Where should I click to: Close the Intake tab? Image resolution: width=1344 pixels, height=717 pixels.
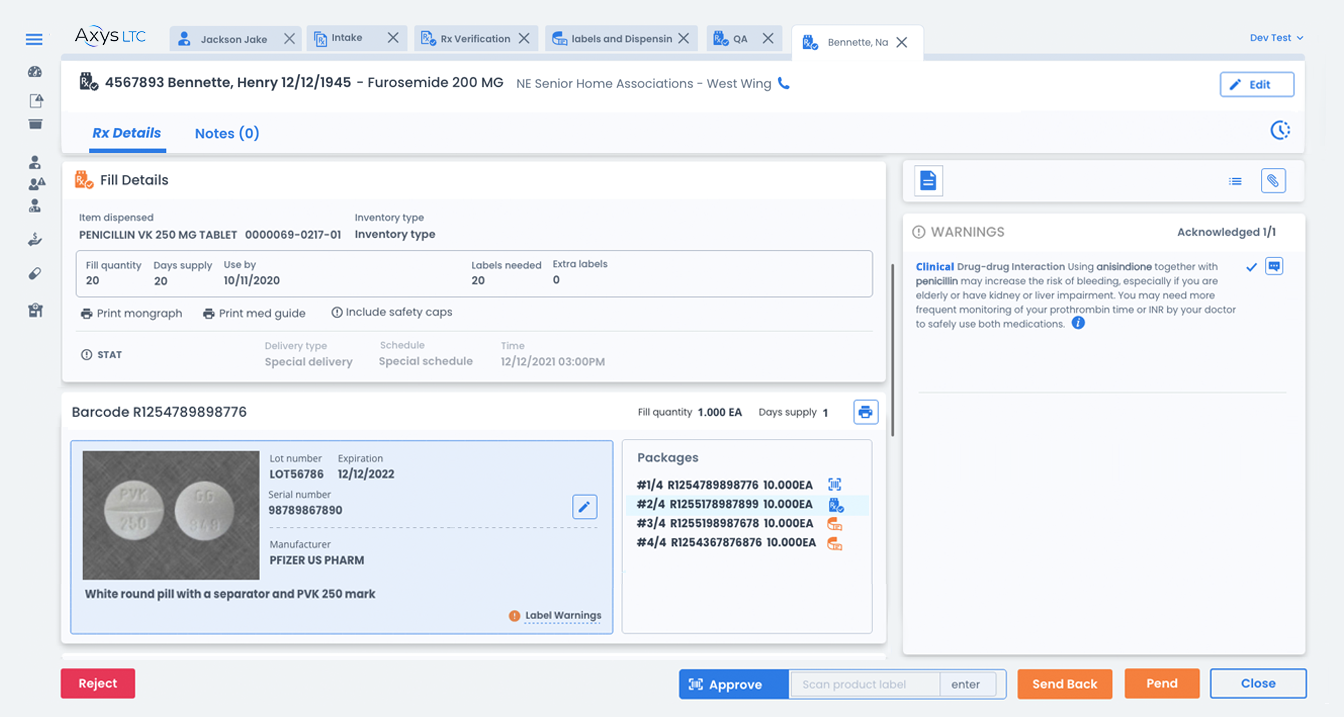click(x=393, y=38)
